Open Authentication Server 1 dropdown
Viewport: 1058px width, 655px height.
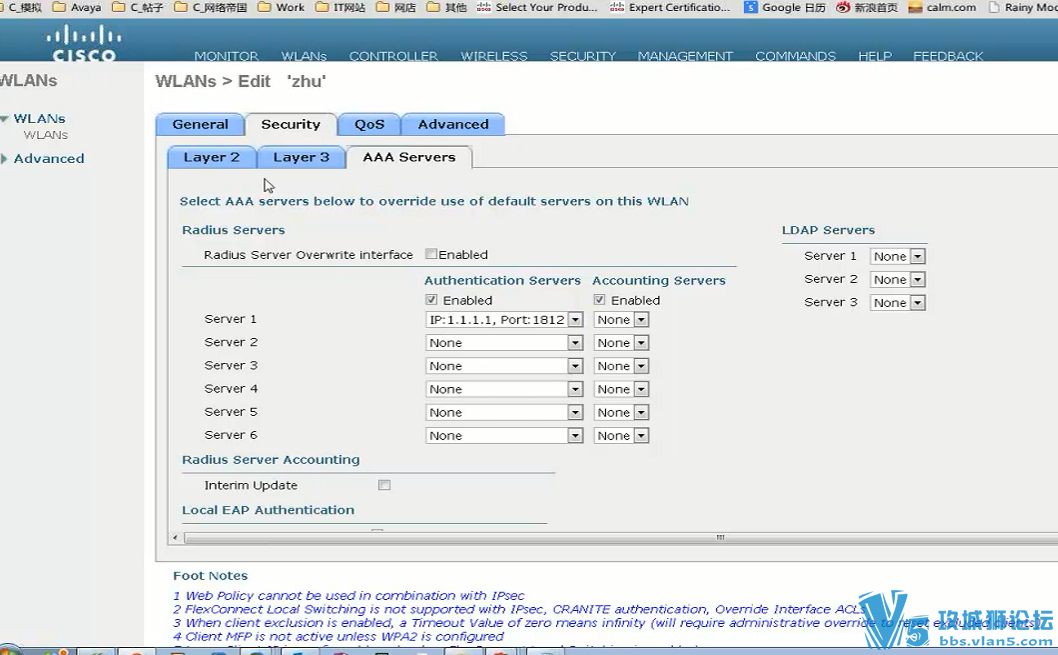click(504, 320)
